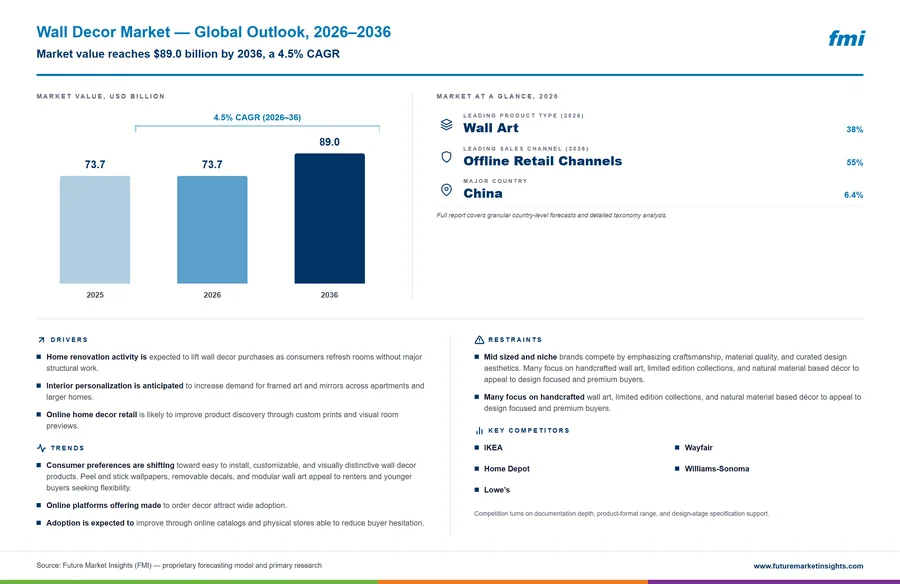Click the Market Value, USD Billion heading
The height and width of the screenshot is (584, 900).
tap(100, 96)
